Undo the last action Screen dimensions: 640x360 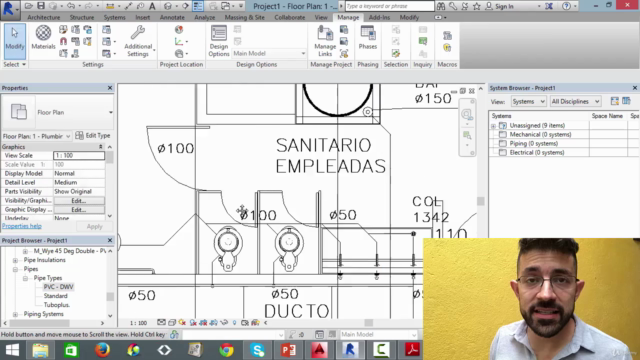71,6
